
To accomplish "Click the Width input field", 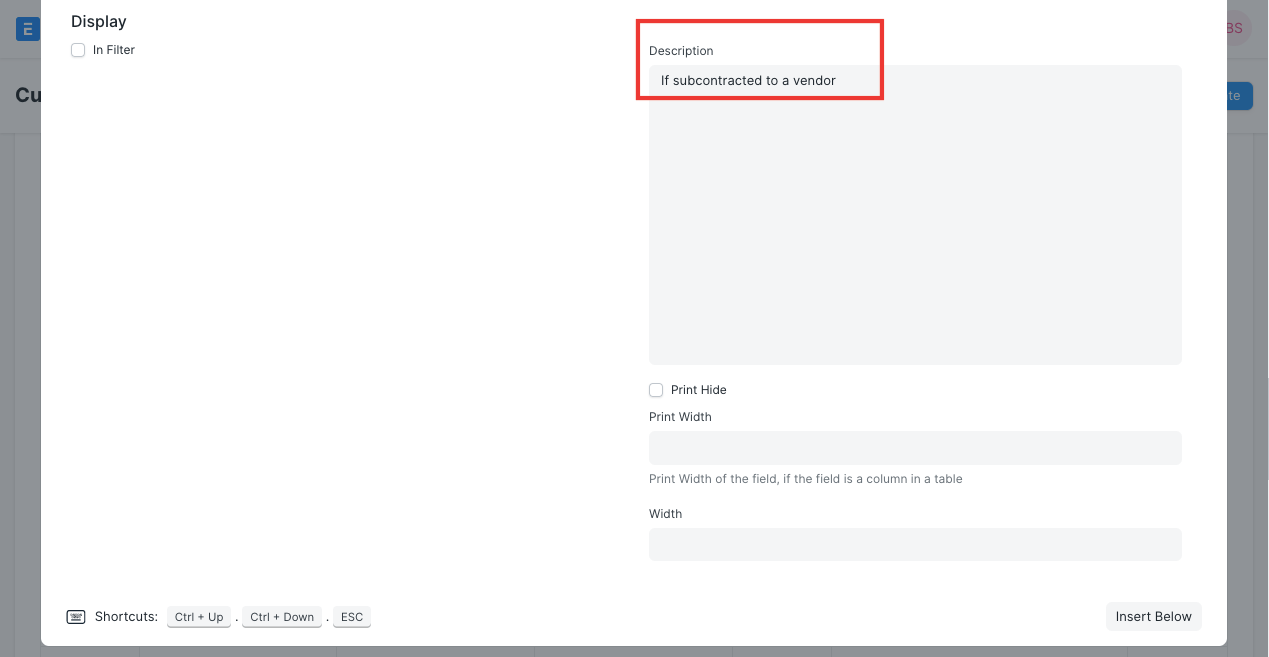I will click(x=915, y=544).
